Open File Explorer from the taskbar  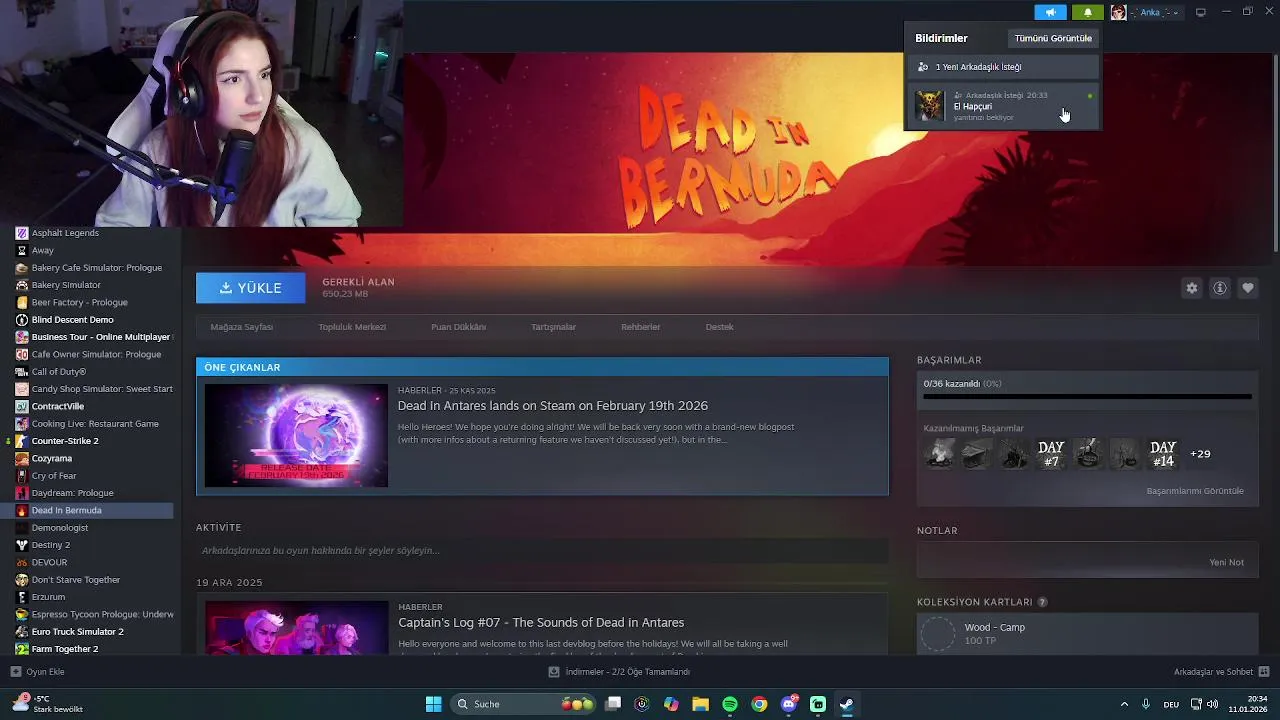[x=701, y=704]
